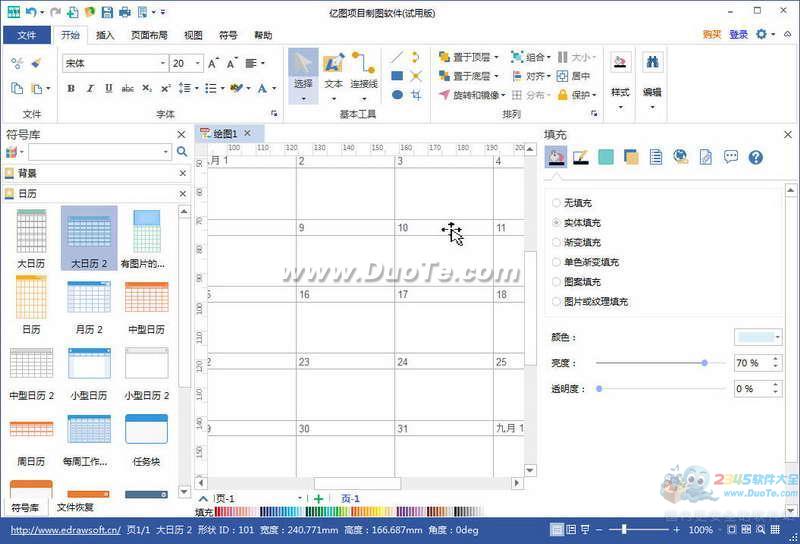800x544 pixels.
Task: Click the 购买 purchase link
Action: [x=712, y=34]
